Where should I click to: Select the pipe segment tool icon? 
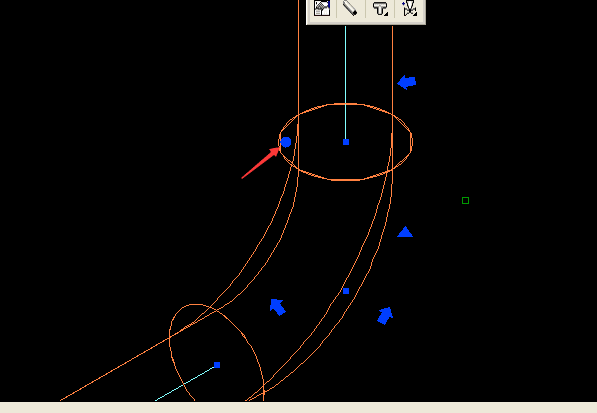[350, 8]
